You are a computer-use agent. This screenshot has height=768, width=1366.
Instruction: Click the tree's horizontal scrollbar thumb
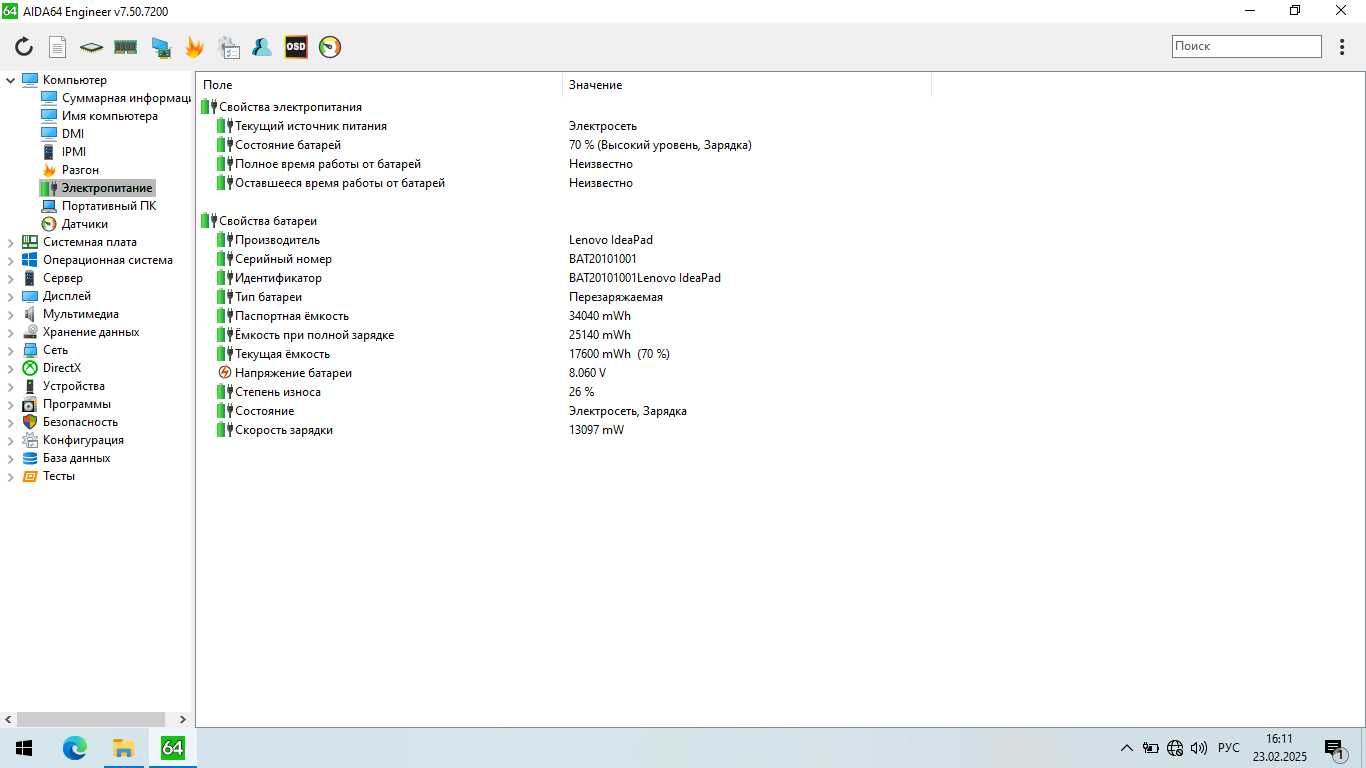[91, 719]
